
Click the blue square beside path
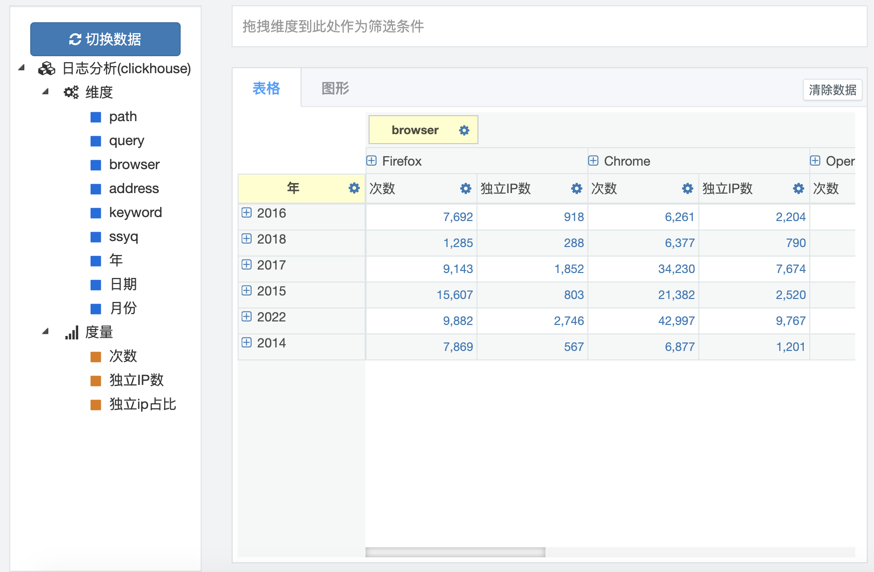coord(96,117)
